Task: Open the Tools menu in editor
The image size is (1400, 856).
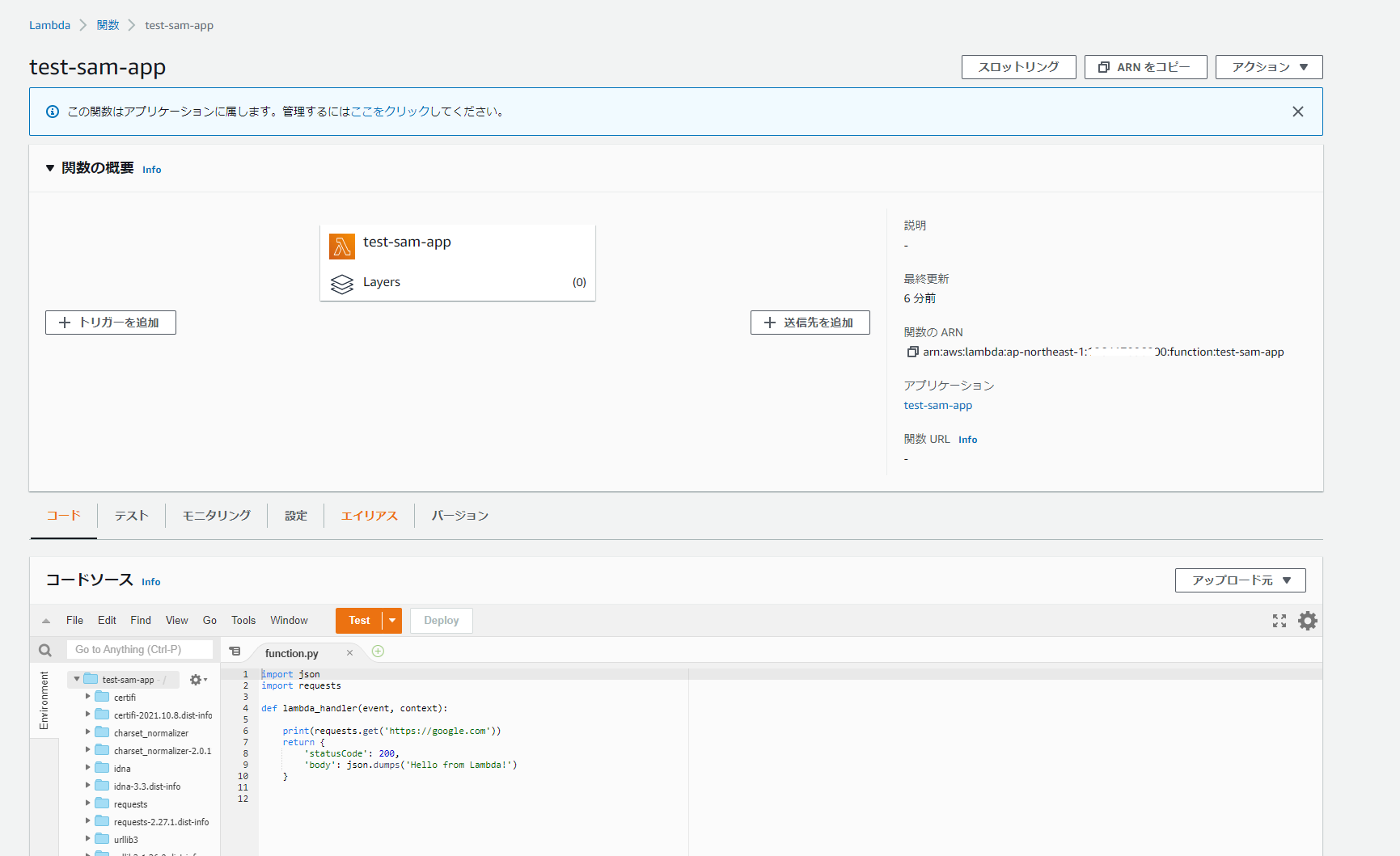Action: pyautogui.click(x=243, y=621)
